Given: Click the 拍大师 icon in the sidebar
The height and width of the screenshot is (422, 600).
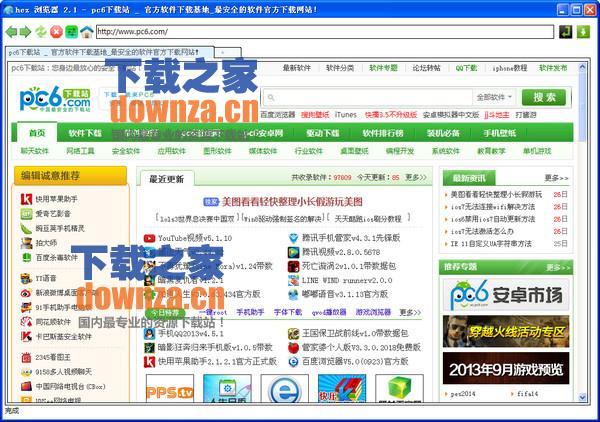Looking at the screenshot, I should (26, 243).
